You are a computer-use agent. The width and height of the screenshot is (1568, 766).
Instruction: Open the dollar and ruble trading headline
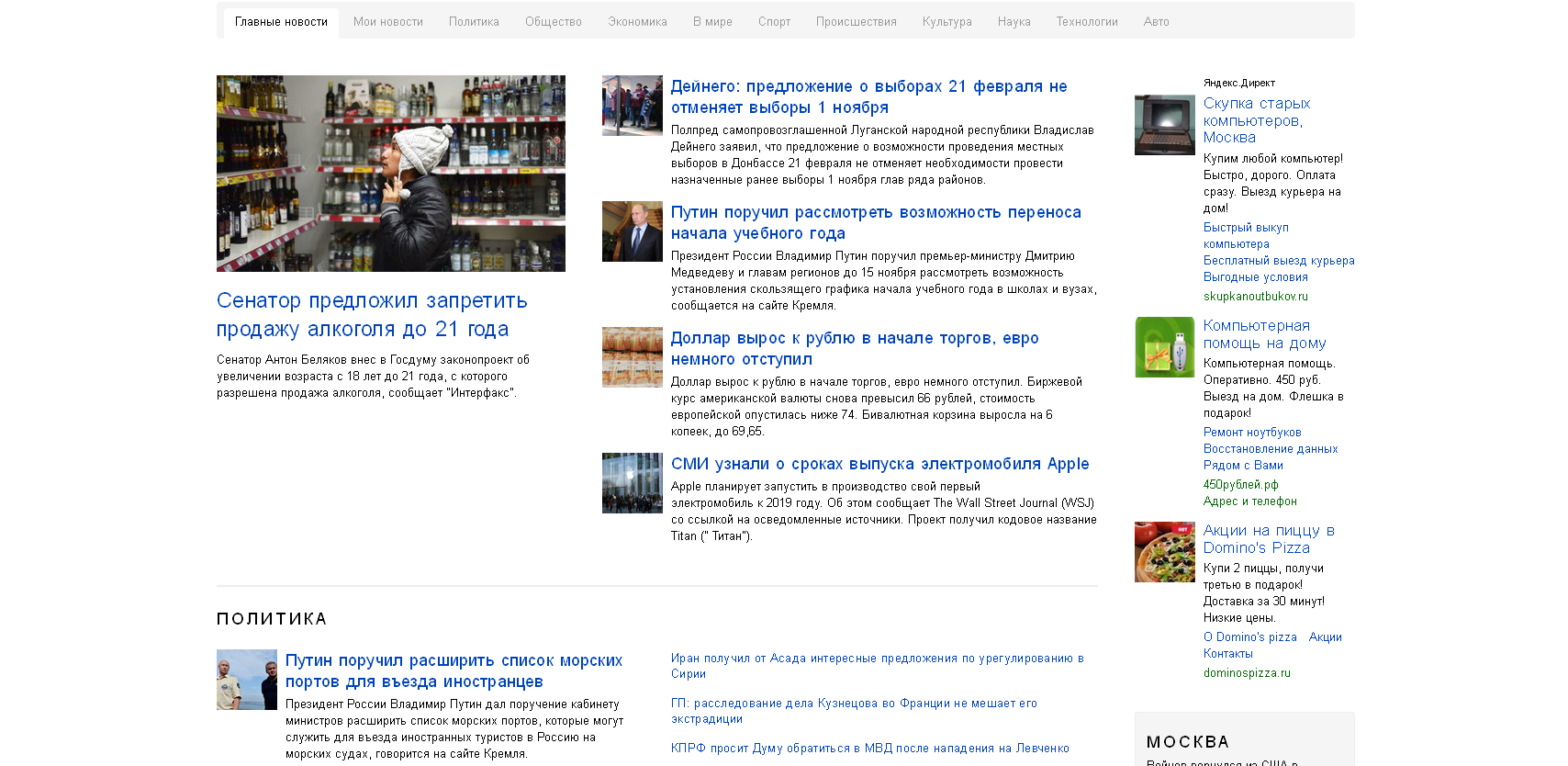[855, 348]
